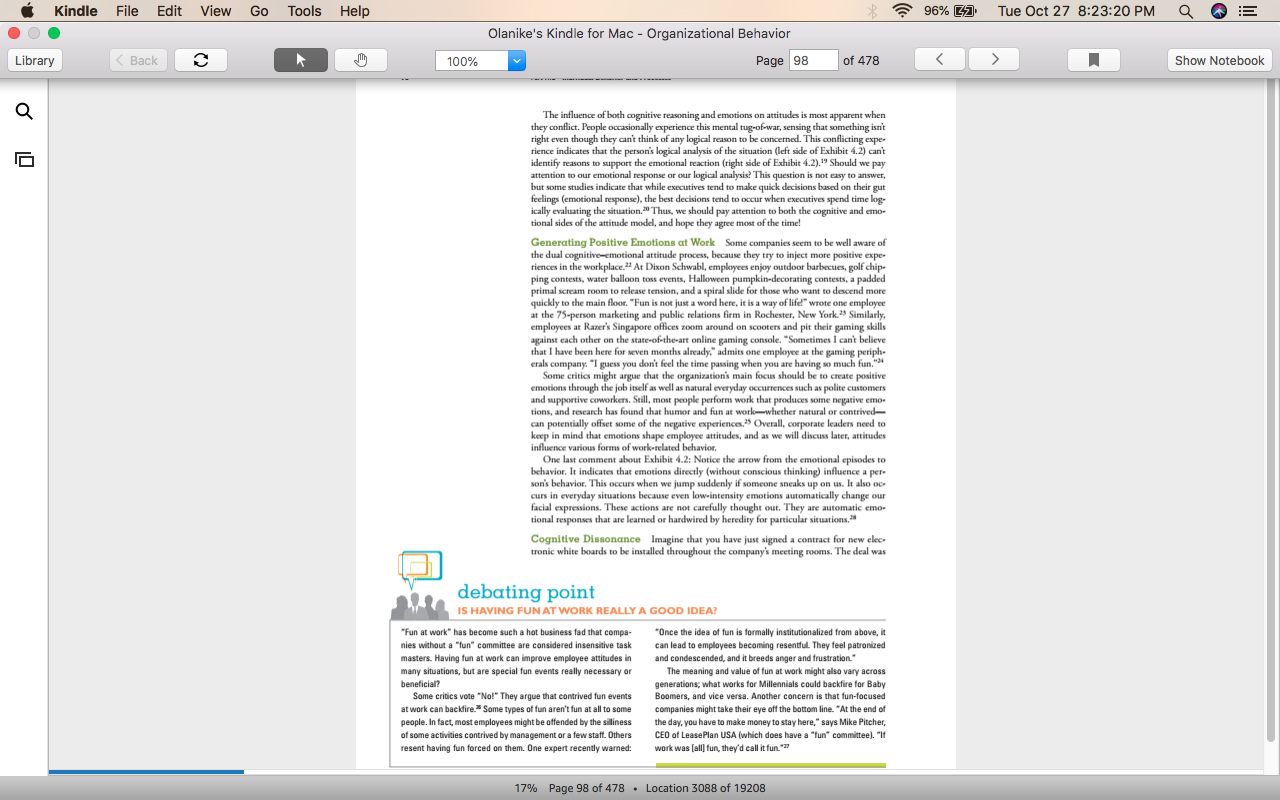1280x800 pixels.
Task: Click the Back button
Action: (x=138, y=60)
